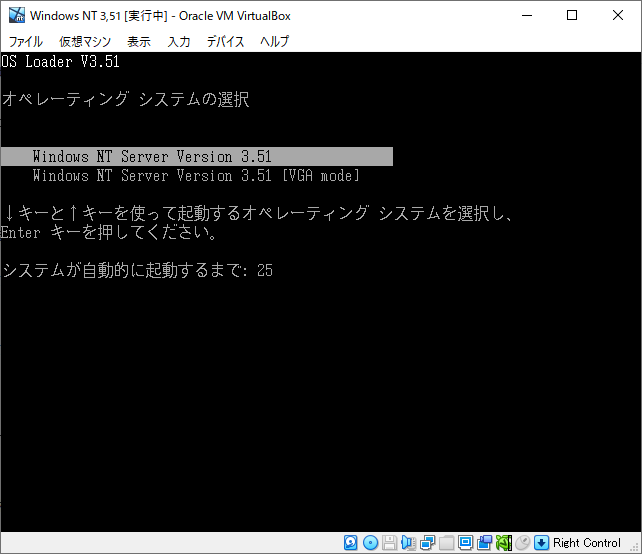Click the OS Loader V3.51 text
The width and height of the screenshot is (642, 554).
[60, 62]
